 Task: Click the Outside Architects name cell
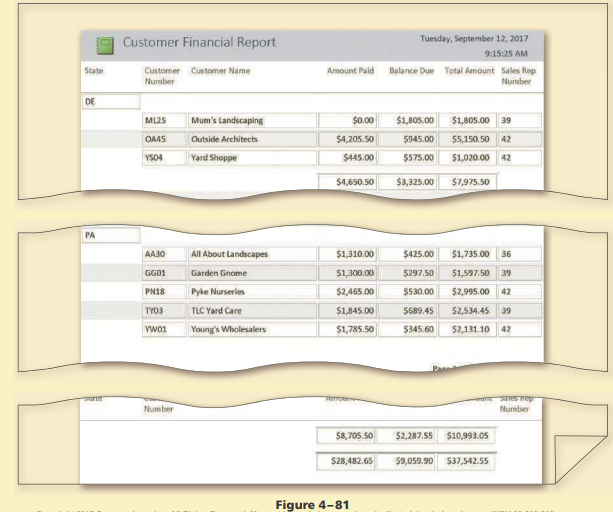pyautogui.click(x=252, y=139)
